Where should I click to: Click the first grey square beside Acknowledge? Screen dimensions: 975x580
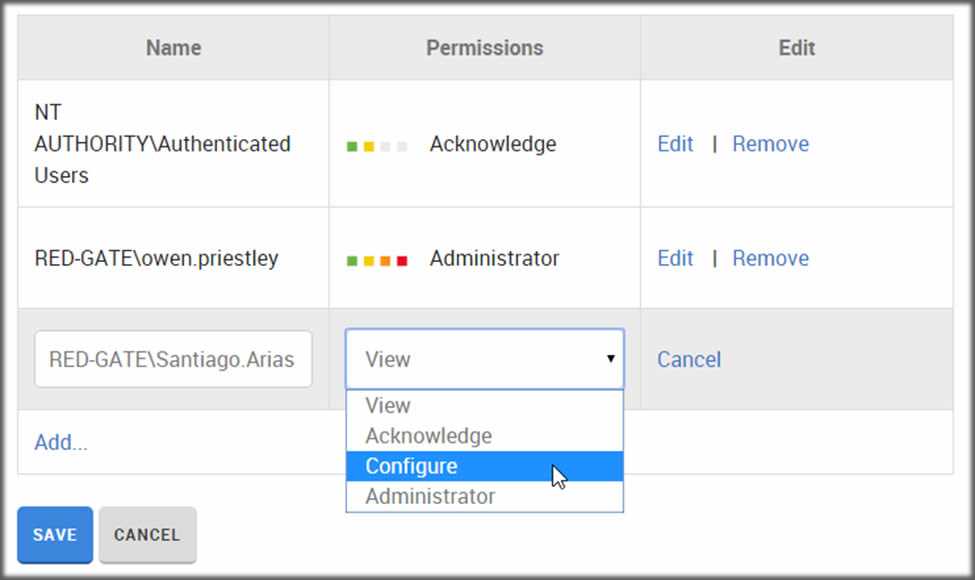pos(385,145)
